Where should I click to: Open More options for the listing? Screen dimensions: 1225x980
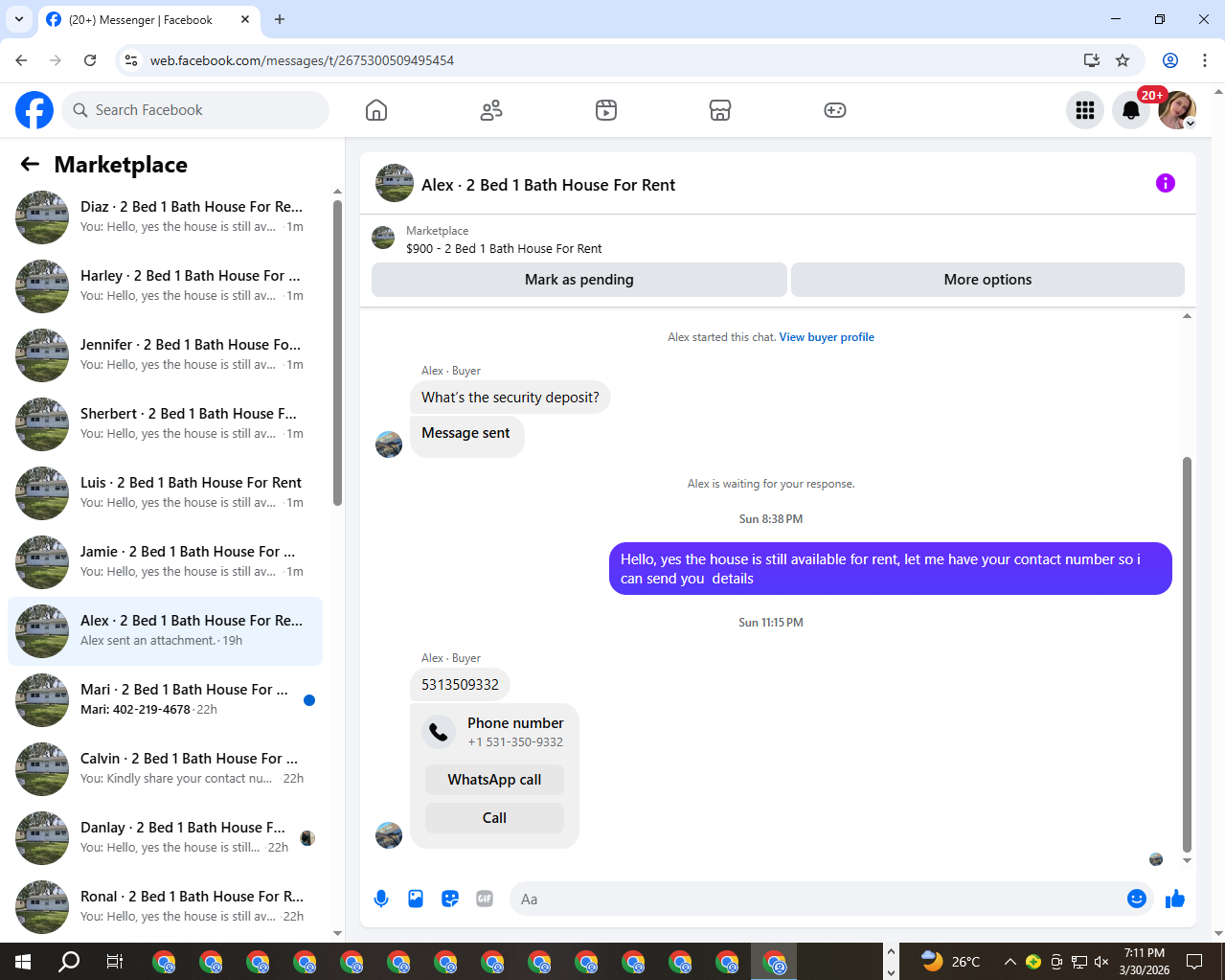987,280
